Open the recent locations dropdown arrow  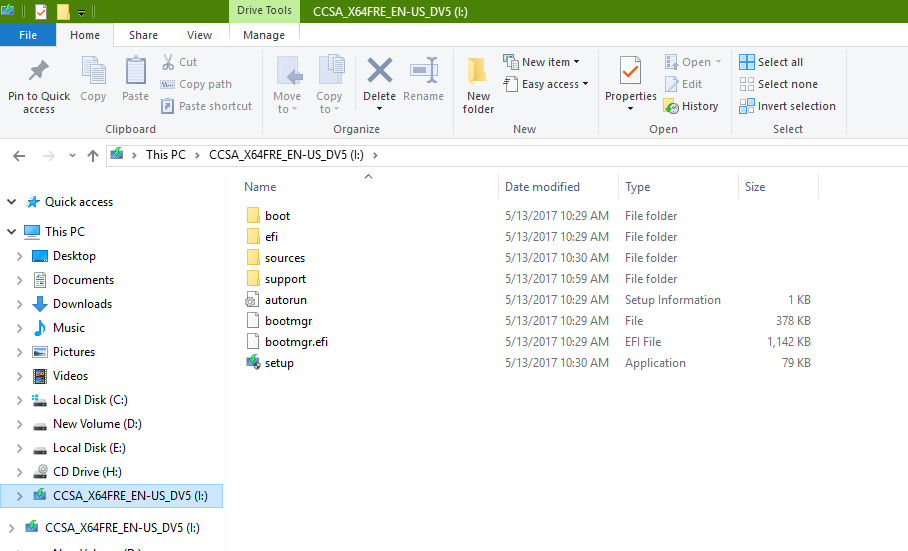72,155
